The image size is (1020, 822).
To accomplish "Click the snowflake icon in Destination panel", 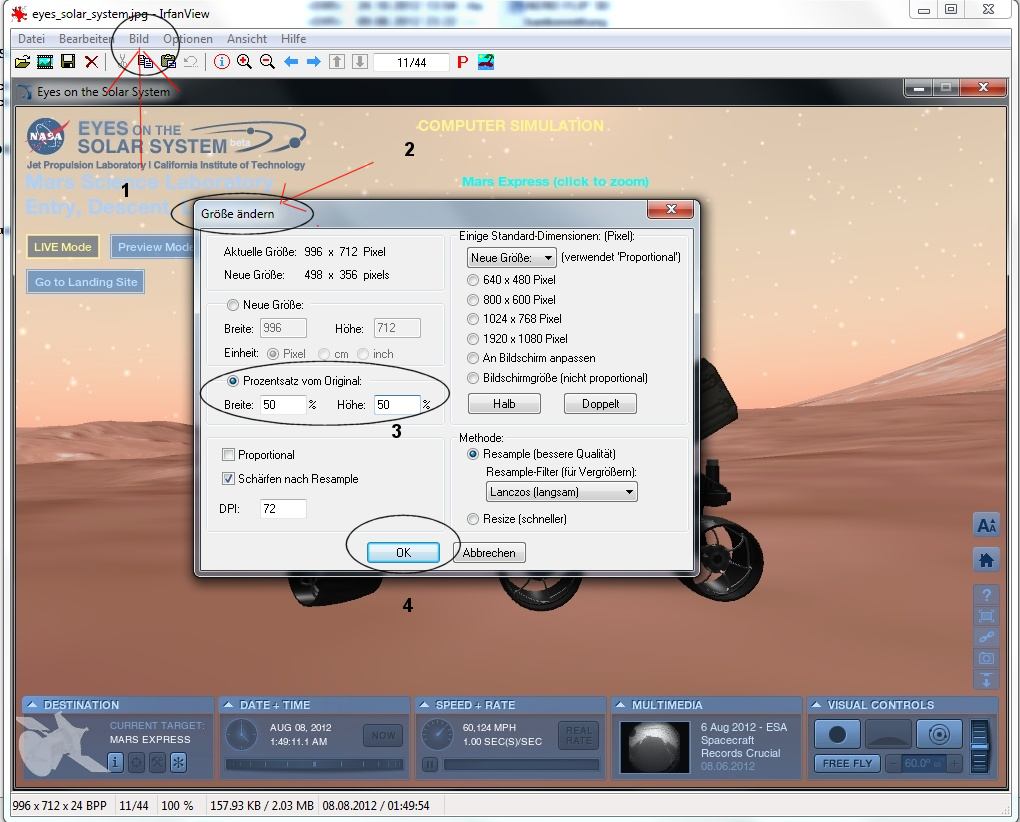I will coord(178,762).
